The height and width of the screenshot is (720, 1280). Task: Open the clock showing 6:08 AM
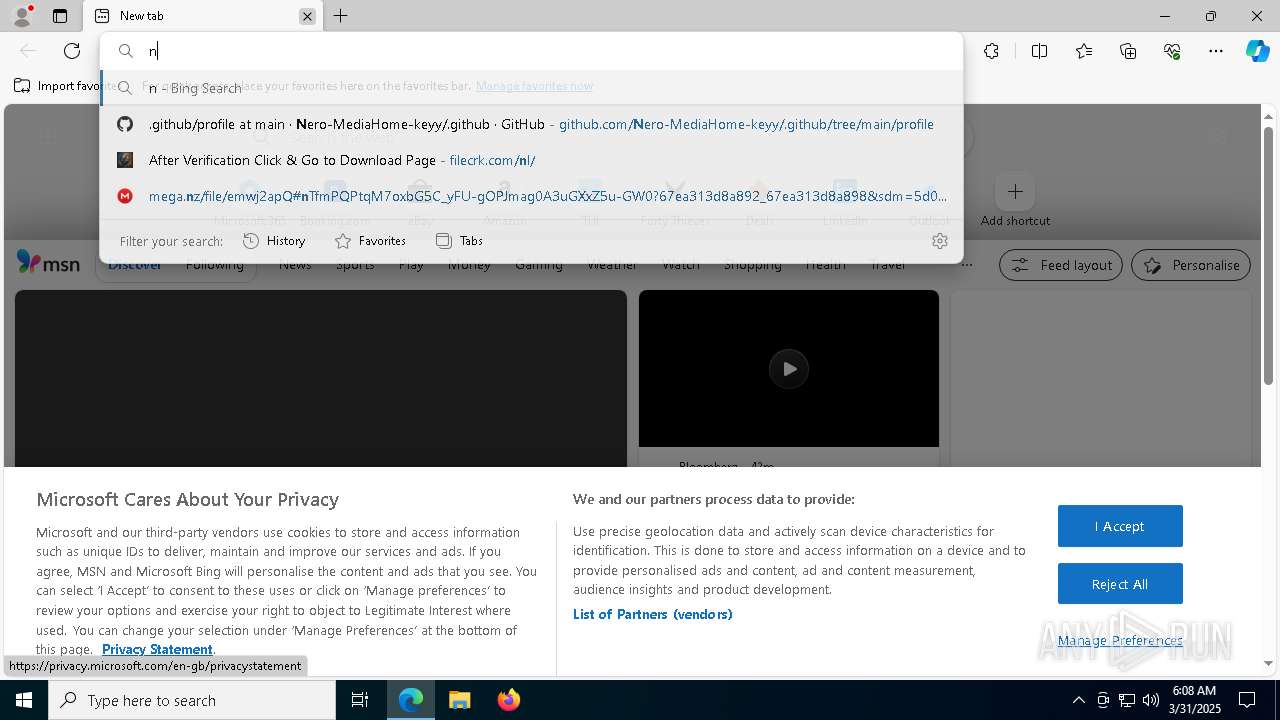coord(1195,699)
